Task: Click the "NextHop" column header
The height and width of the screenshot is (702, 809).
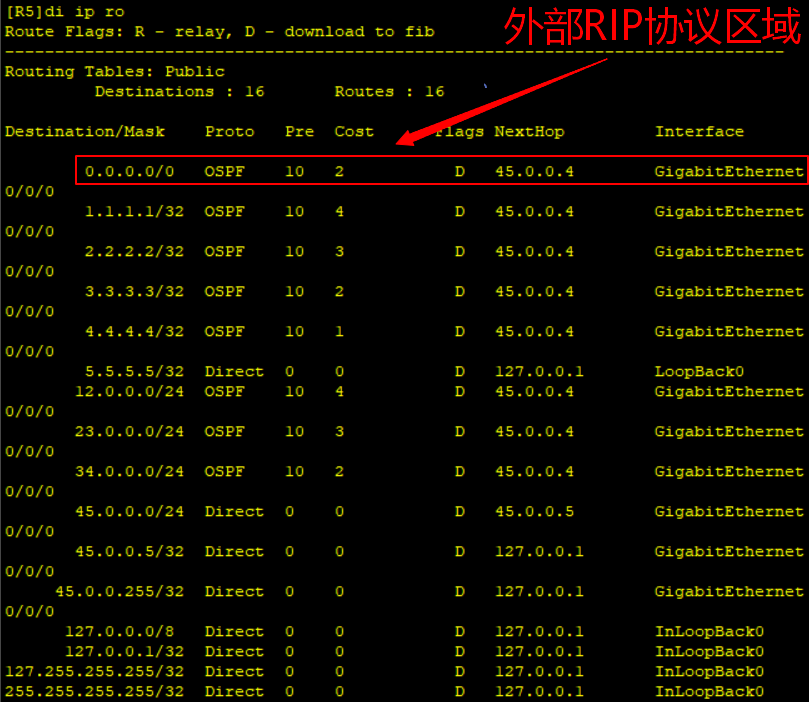Action: click(529, 132)
